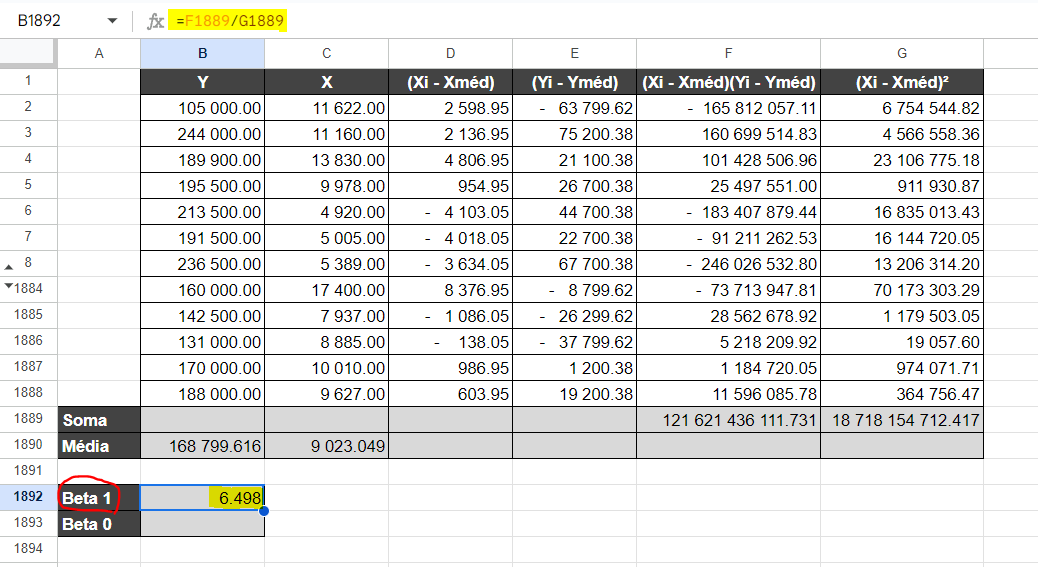This screenshot has width=1038, height=567.
Task: Select cell with value 9 627.00
Action: click(x=326, y=394)
